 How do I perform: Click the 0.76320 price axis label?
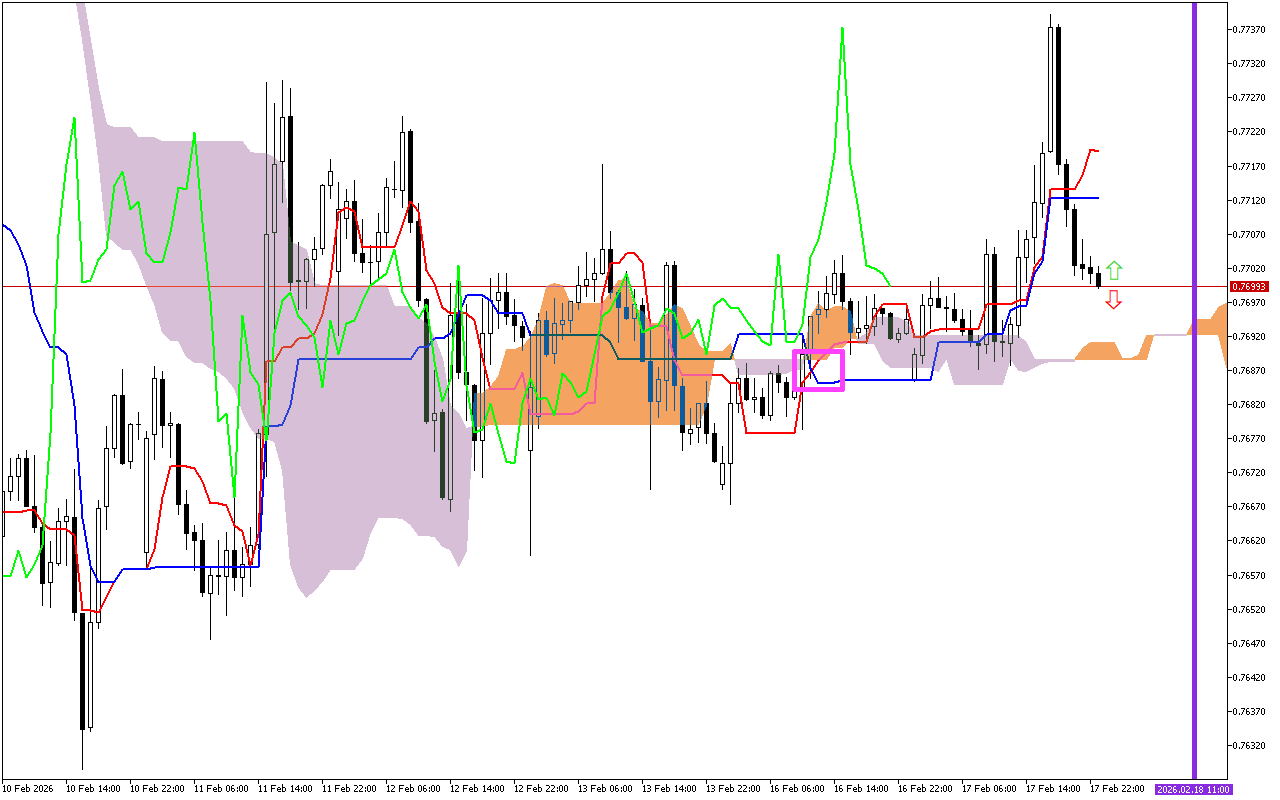click(1248, 745)
